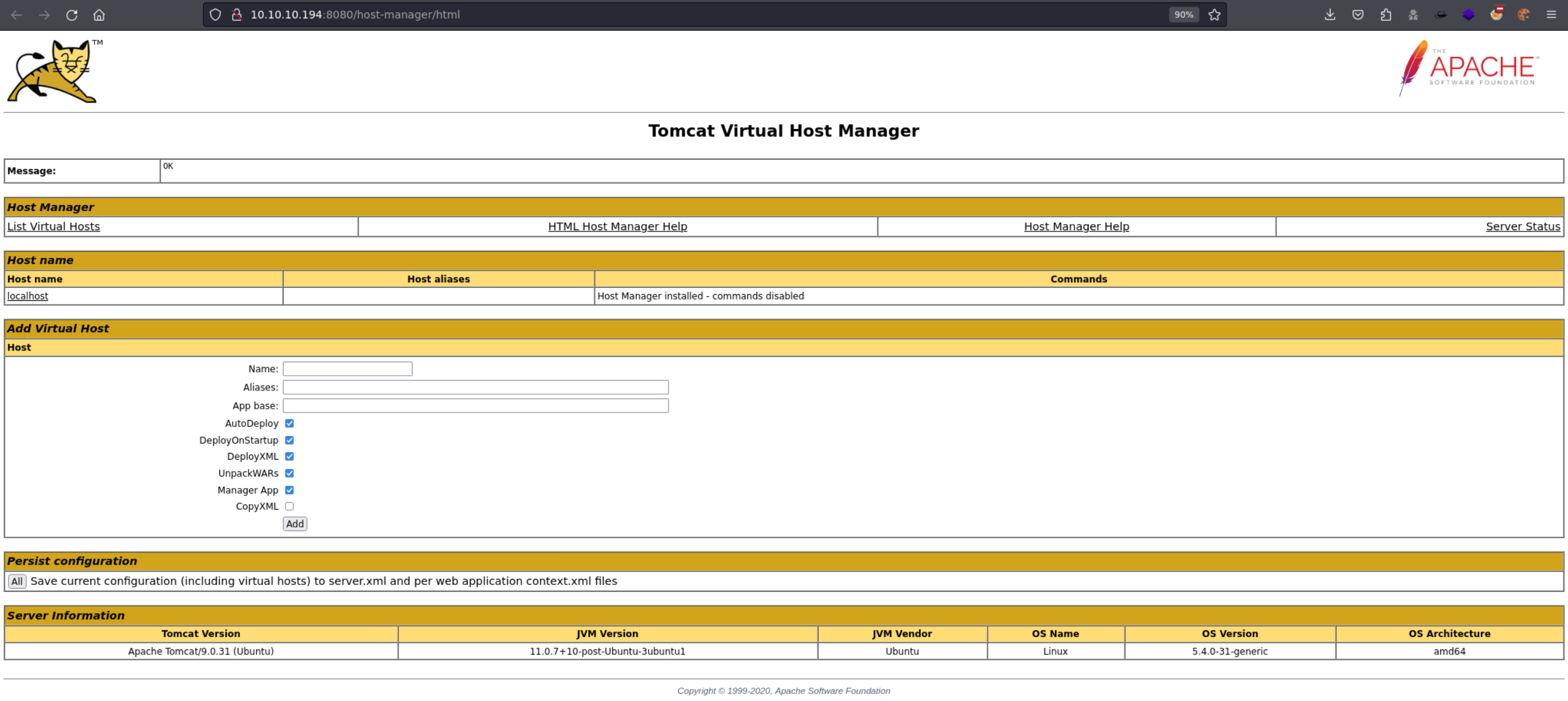Uncheck the UnpackWARs checkbox

[x=289, y=473]
